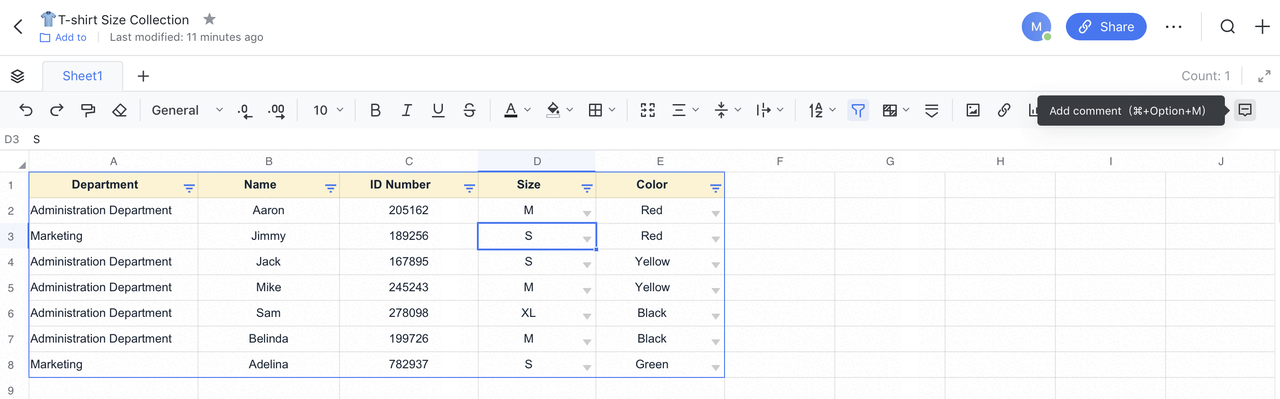Click the blue Share button
Screen dimensions: 1280x399
(1106, 27)
